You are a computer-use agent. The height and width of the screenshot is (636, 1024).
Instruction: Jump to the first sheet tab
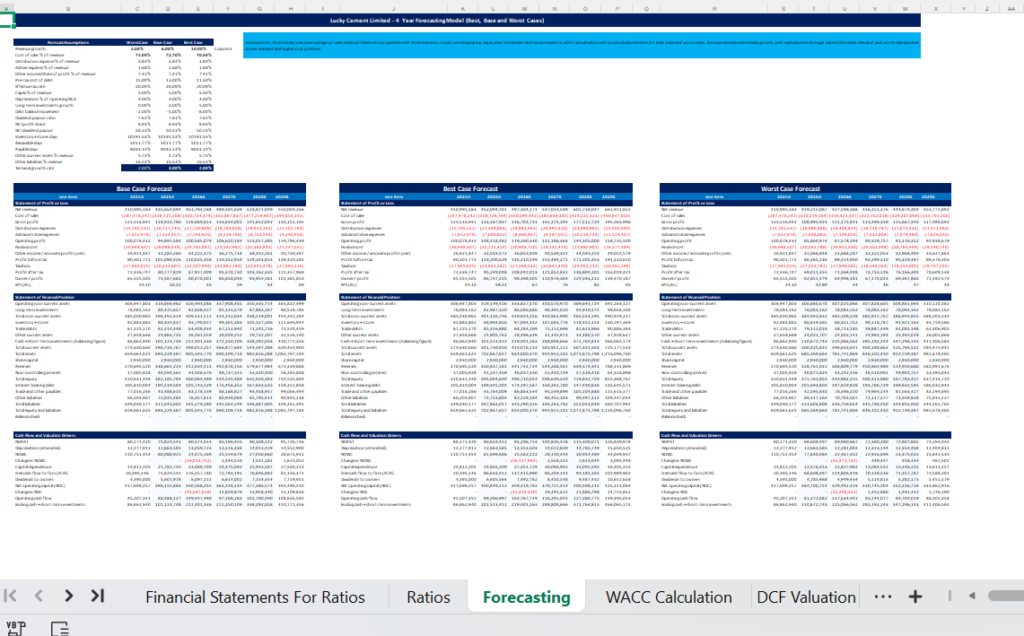pyautogui.click(x=10, y=596)
